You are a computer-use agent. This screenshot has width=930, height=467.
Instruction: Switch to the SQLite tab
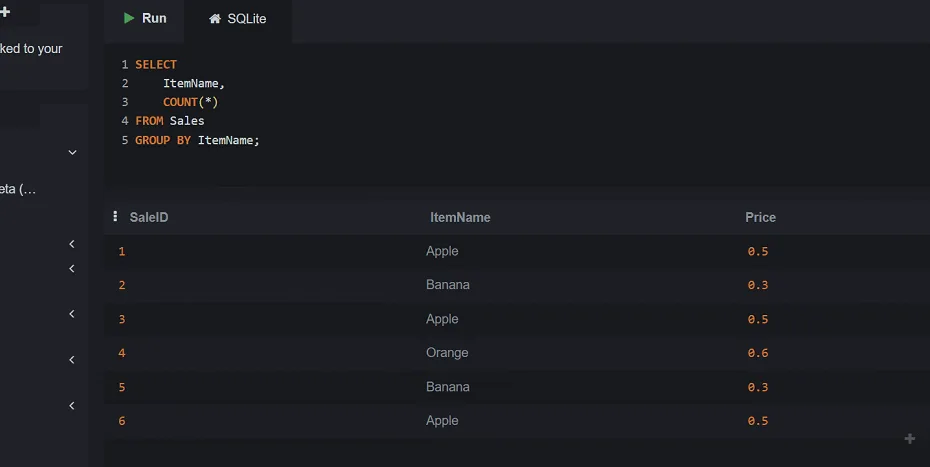[238, 19]
